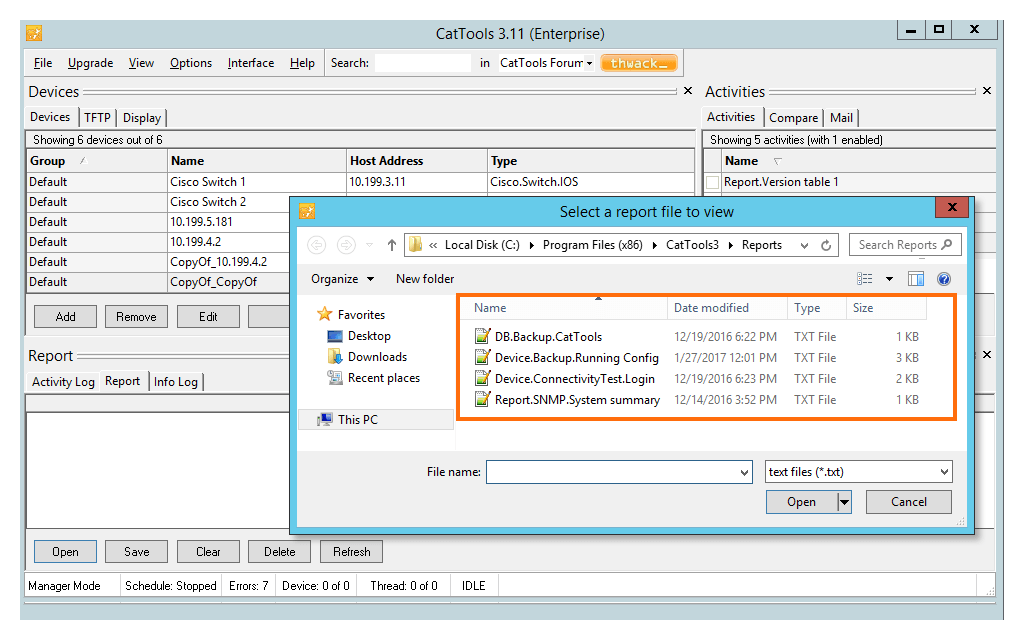Viewport: 1024px width, 640px height.
Task: Click the back navigation arrow in the dialog
Action: pyautogui.click(x=316, y=244)
